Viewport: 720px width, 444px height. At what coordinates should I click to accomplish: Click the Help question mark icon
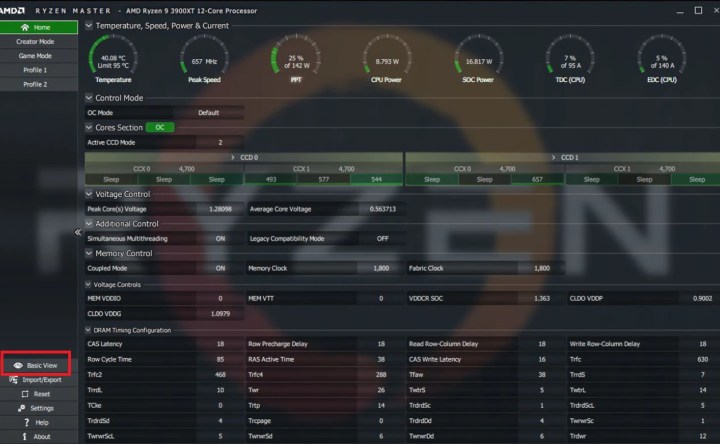[26, 422]
